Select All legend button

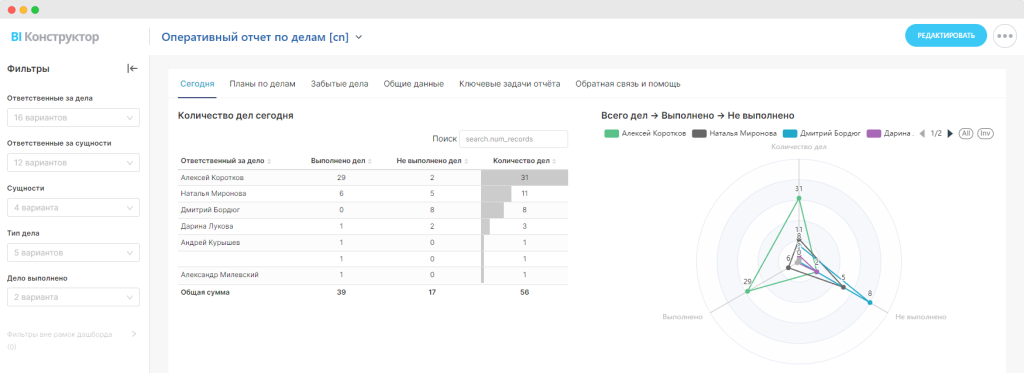(x=966, y=133)
